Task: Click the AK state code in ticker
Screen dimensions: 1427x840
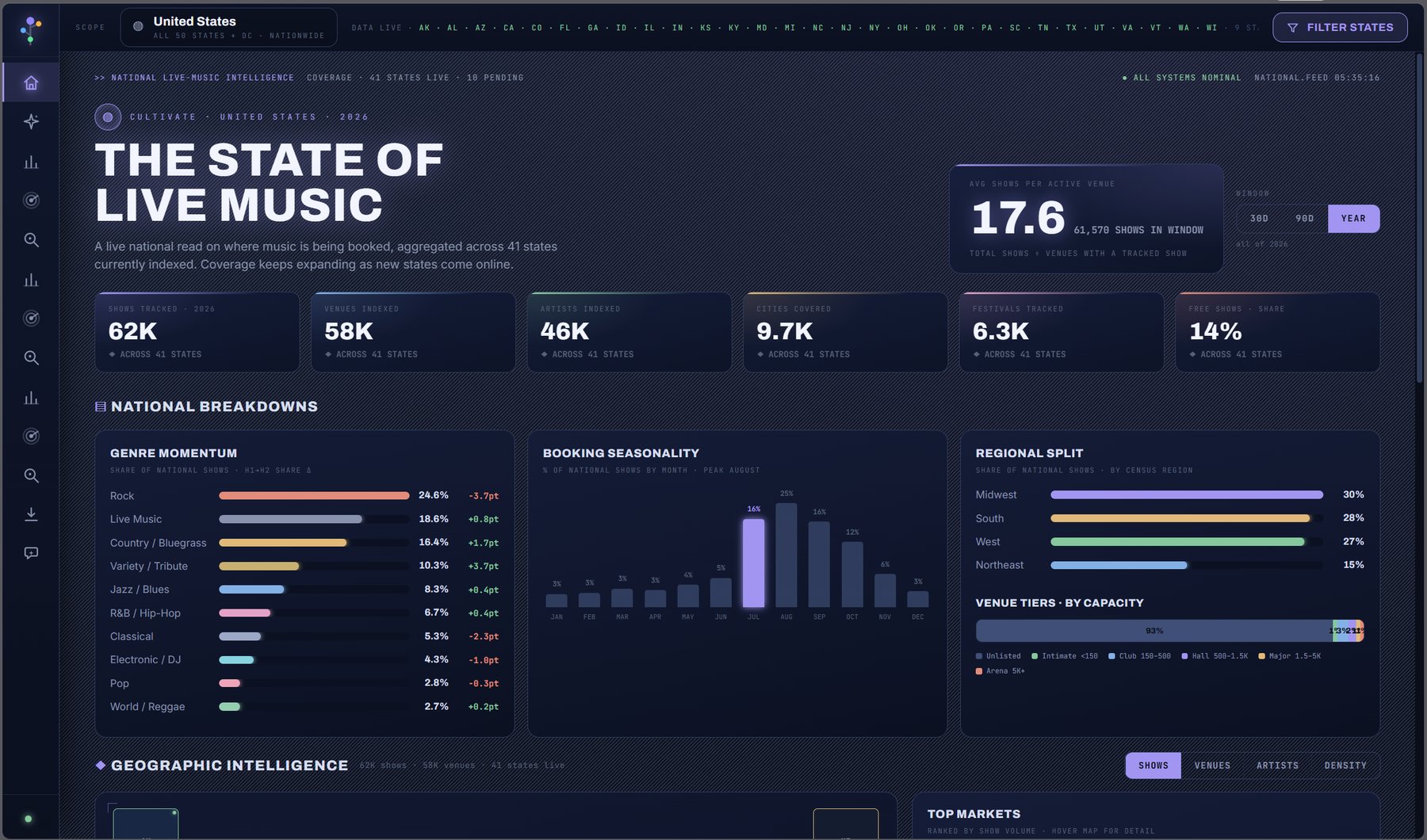Action: point(424,28)
